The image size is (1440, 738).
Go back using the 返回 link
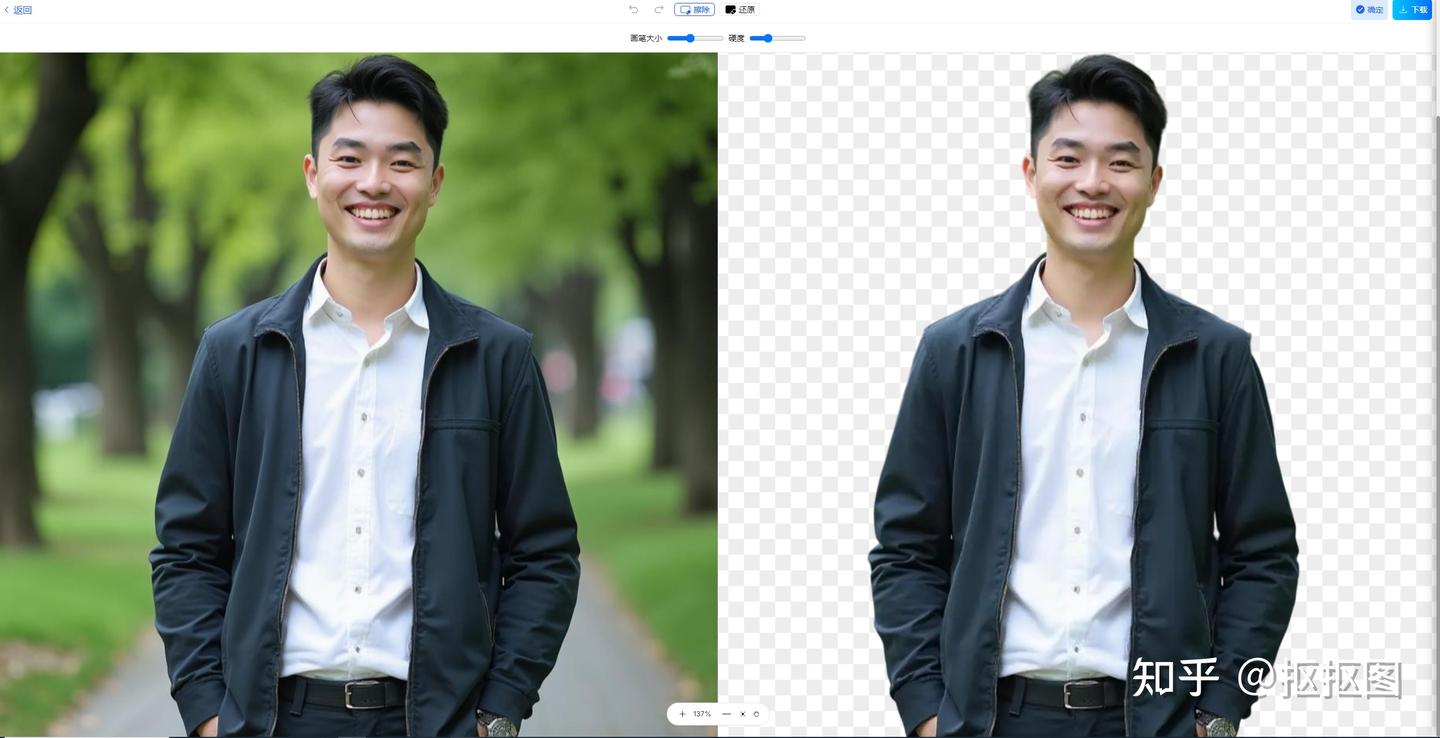pos(18,8)
